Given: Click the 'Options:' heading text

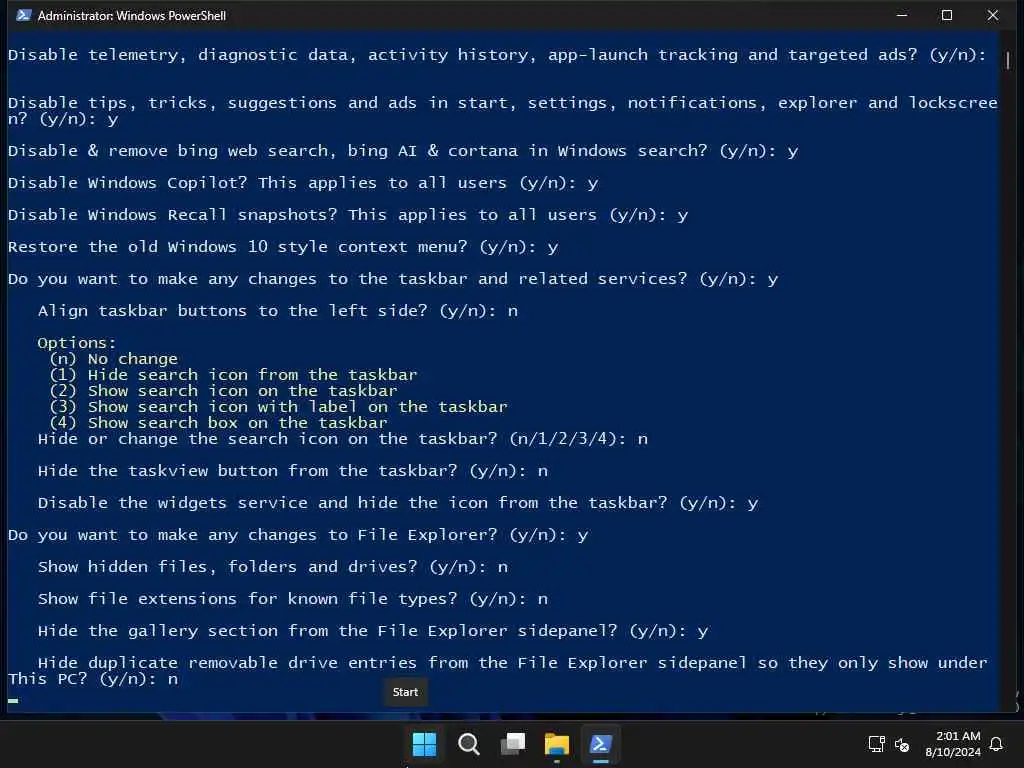Looking at the screenshot, I should click(76, 342).
